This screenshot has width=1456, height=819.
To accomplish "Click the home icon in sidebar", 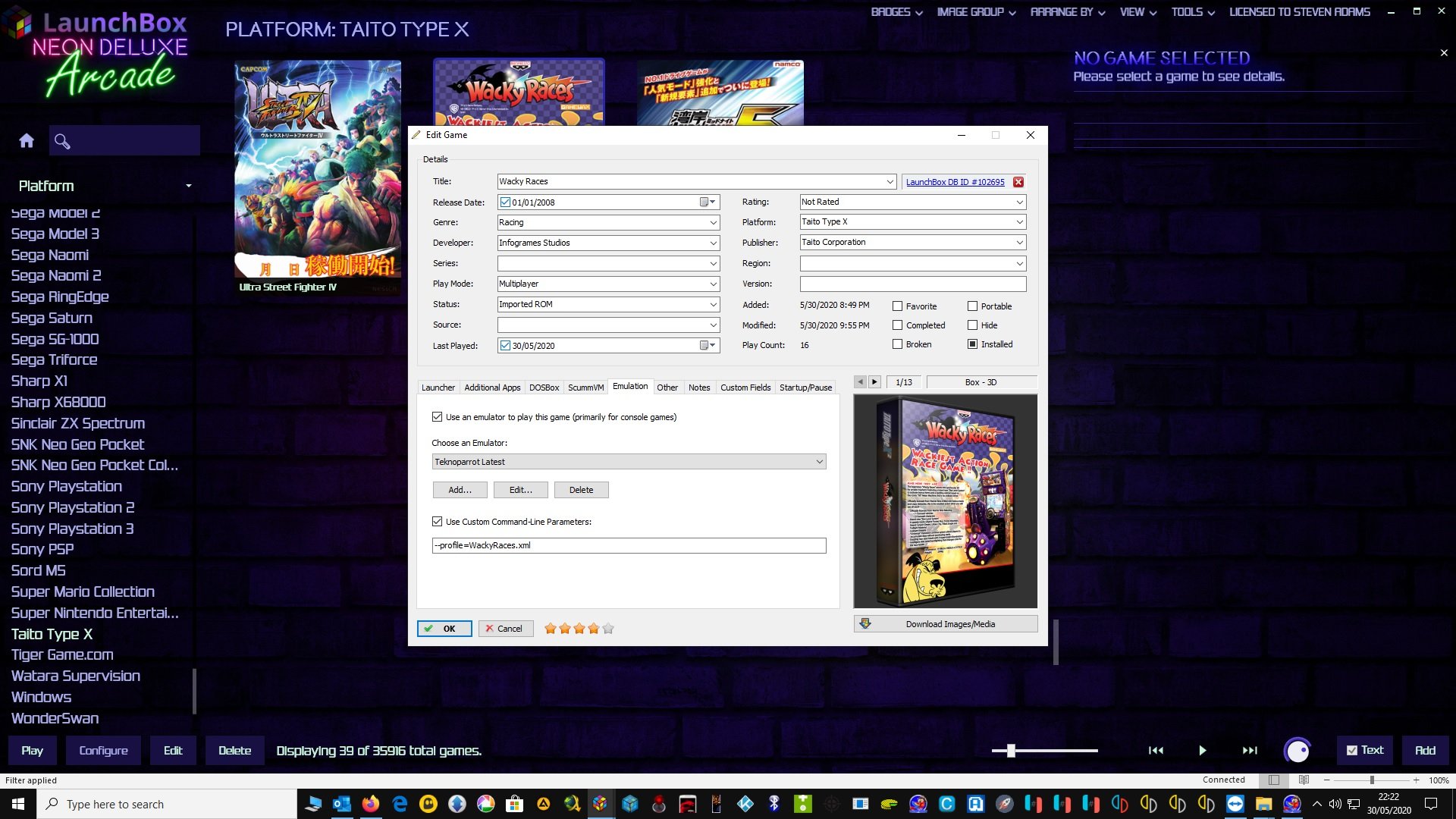I will (x=27, y=140).
